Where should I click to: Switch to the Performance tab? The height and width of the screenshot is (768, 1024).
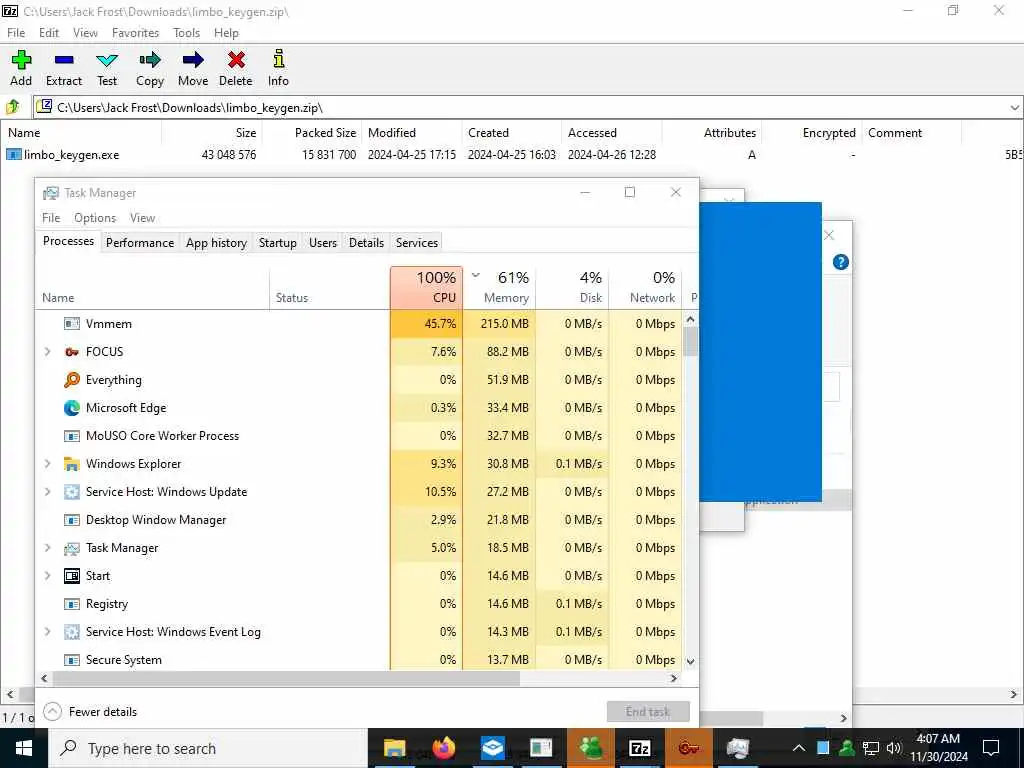[x=140, y=243]
